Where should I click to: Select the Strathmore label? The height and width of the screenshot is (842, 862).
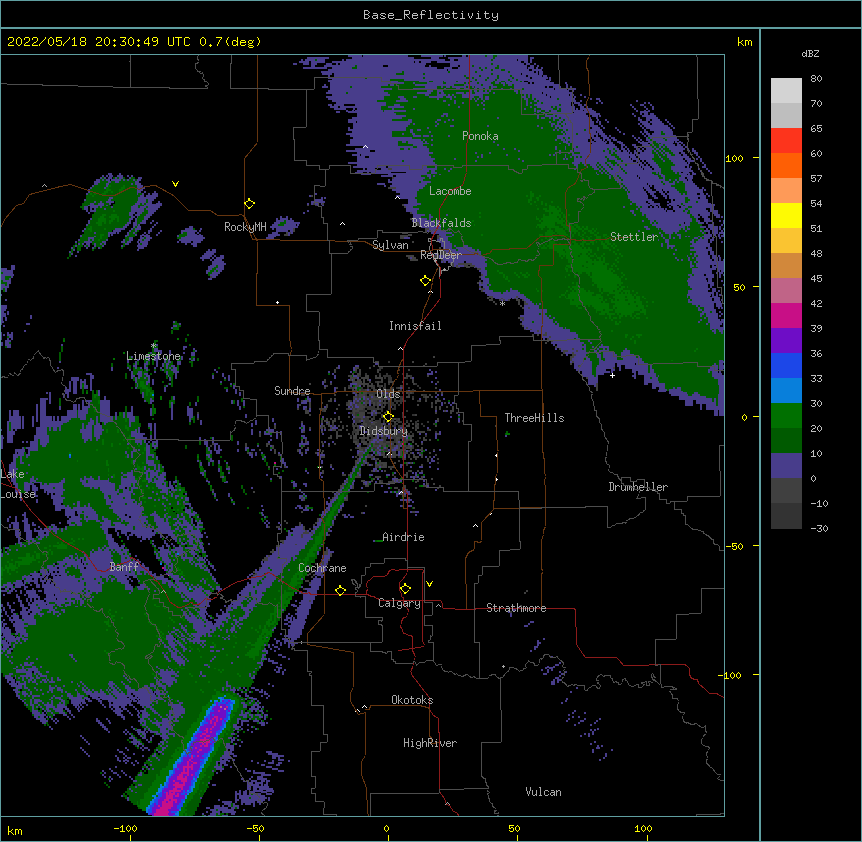click(x=516, y=608)
